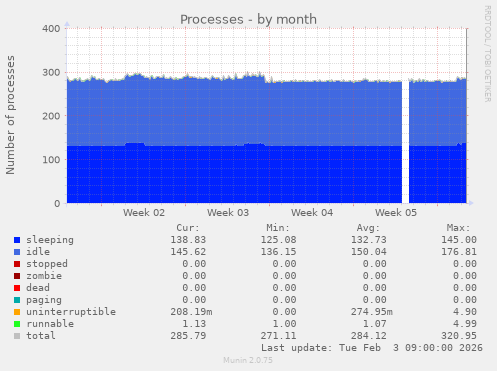Click the dead legend color swatch
Viewport: 497px width, 371px height.
[x=17, y=288]
